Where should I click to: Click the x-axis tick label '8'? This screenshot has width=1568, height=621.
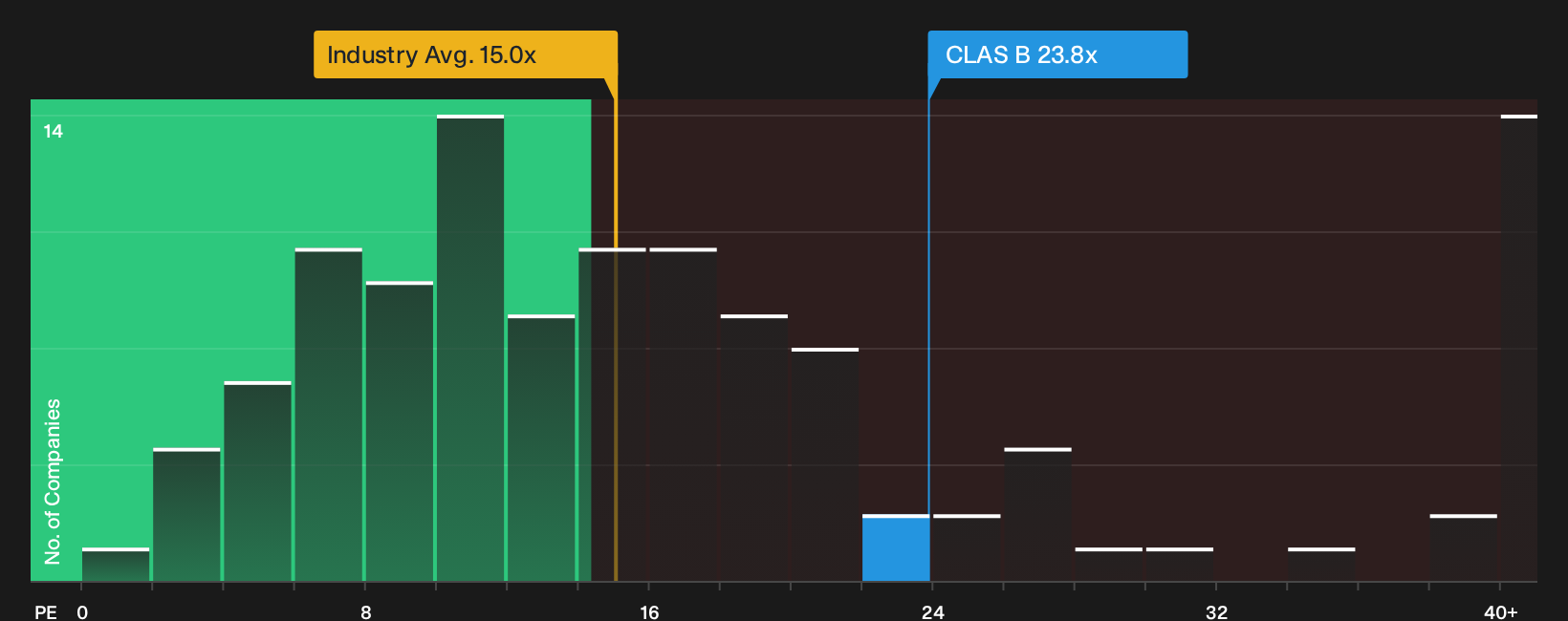coord(366,611)
